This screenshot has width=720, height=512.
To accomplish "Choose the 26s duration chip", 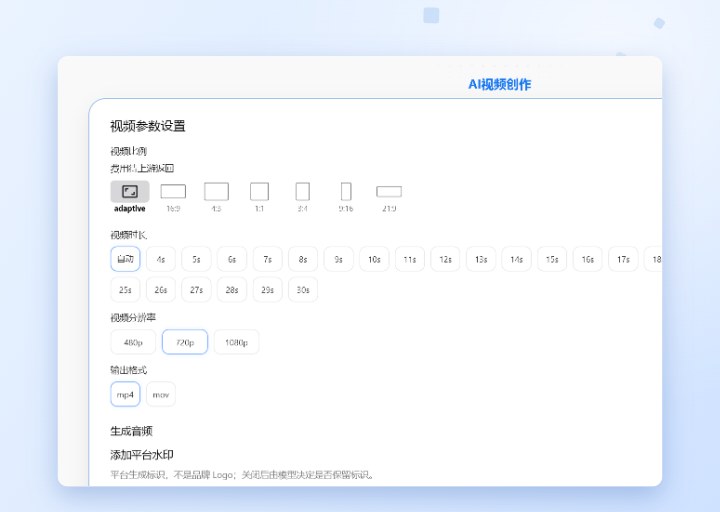I will (161, 290).
